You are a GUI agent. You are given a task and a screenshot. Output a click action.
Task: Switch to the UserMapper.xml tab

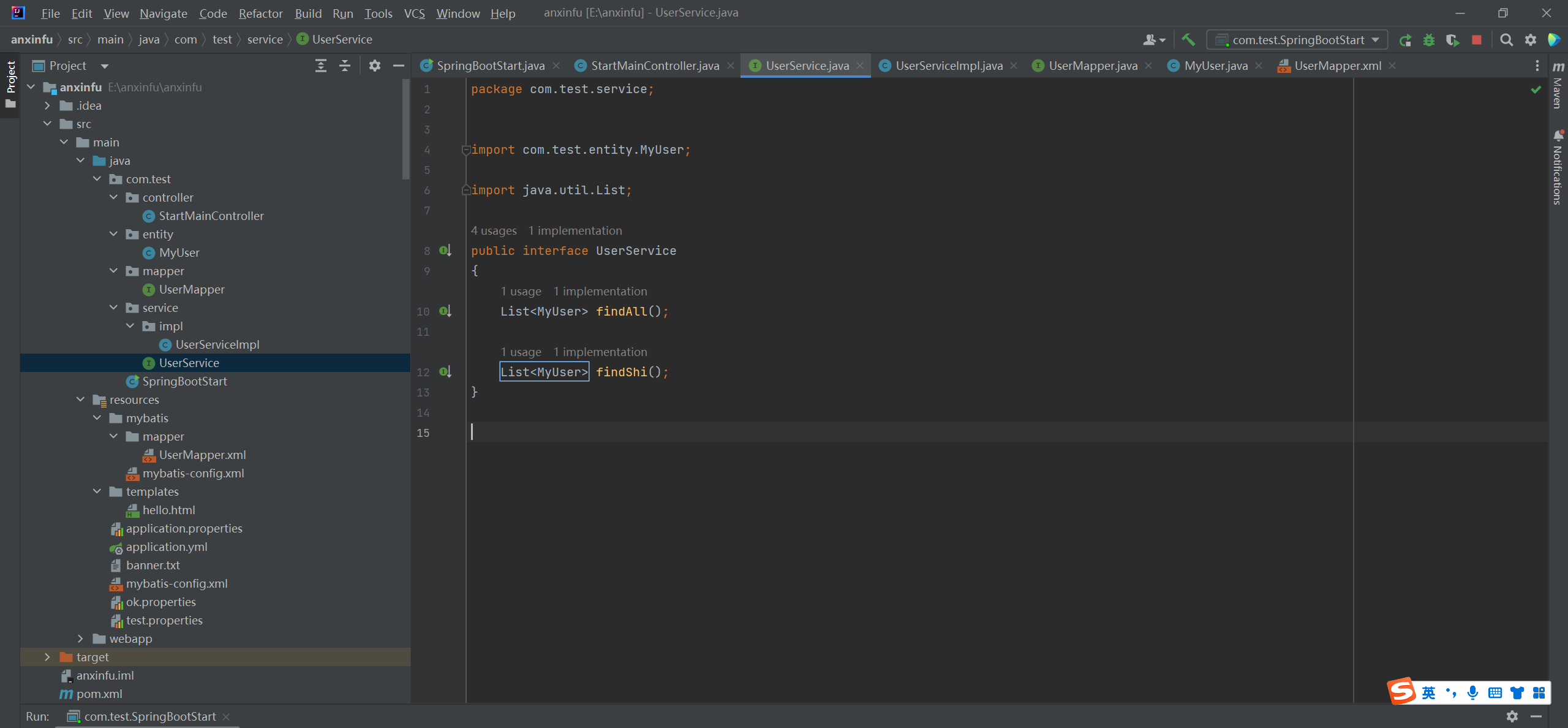click(x=1337, y=66)
